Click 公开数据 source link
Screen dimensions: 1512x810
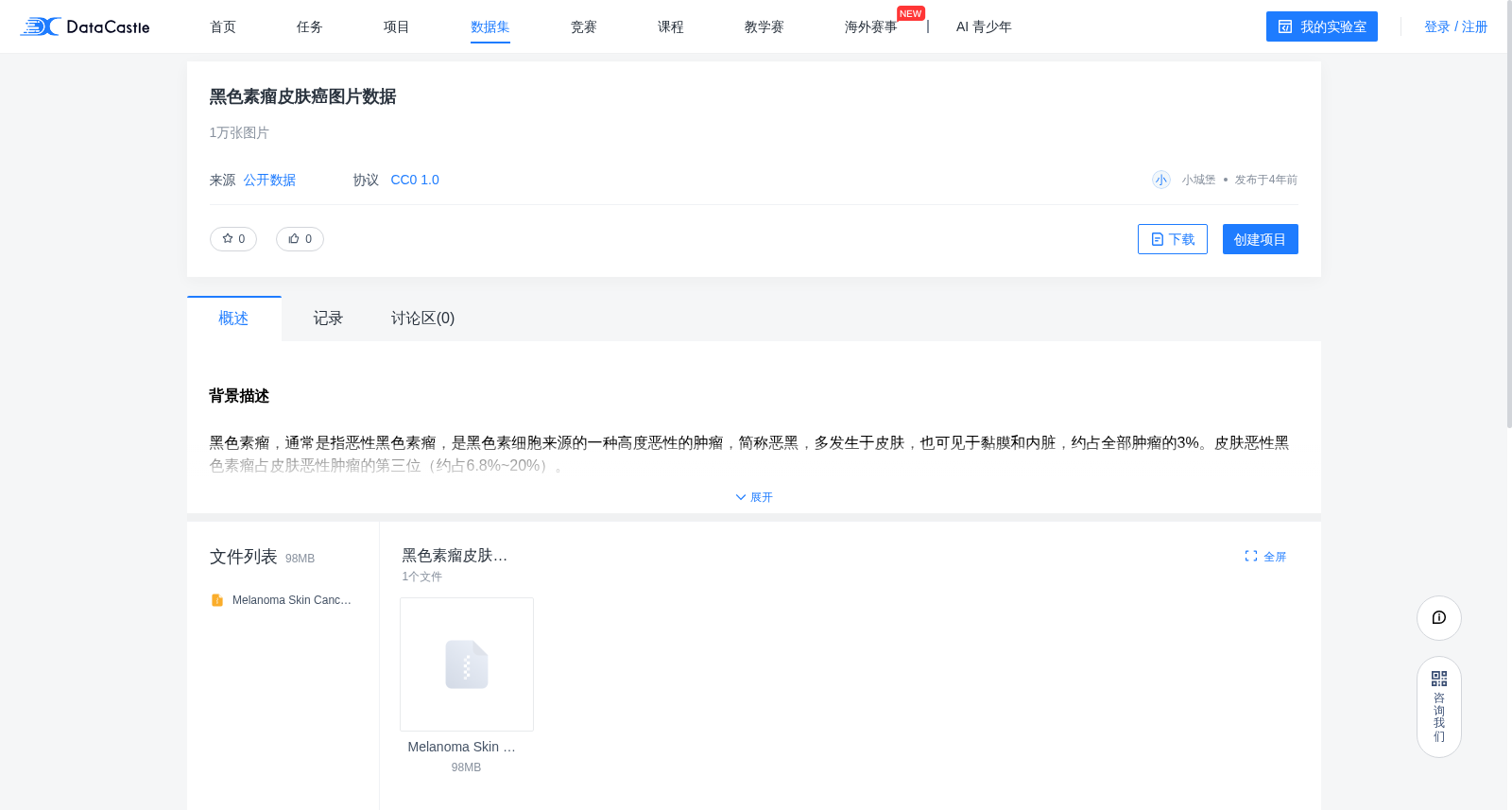point(270,180)
